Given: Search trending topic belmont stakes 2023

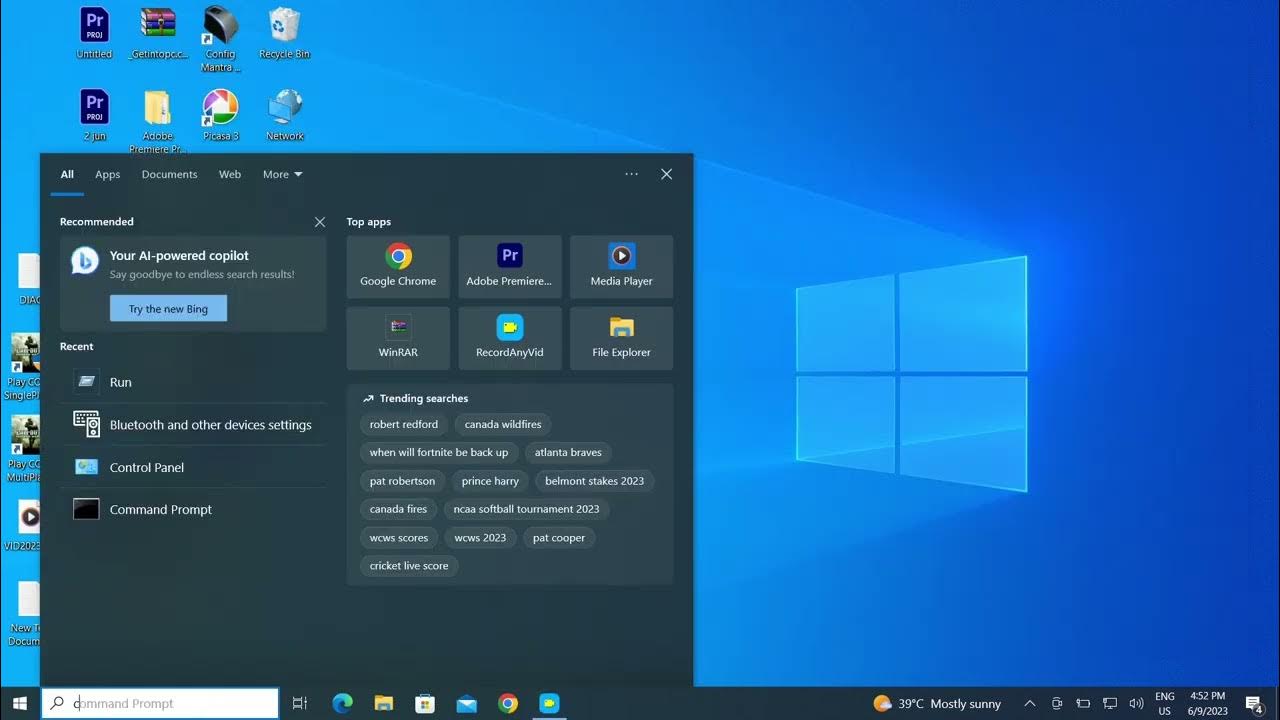Looking at the screenshot, I should pyautogui.click(x=595, y=481).
